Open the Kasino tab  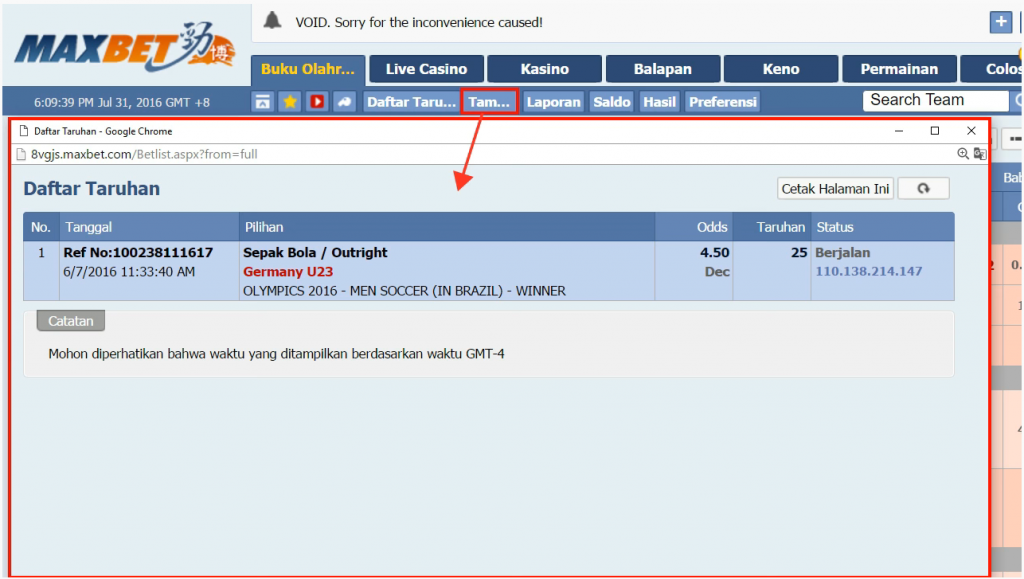(545, 69)
